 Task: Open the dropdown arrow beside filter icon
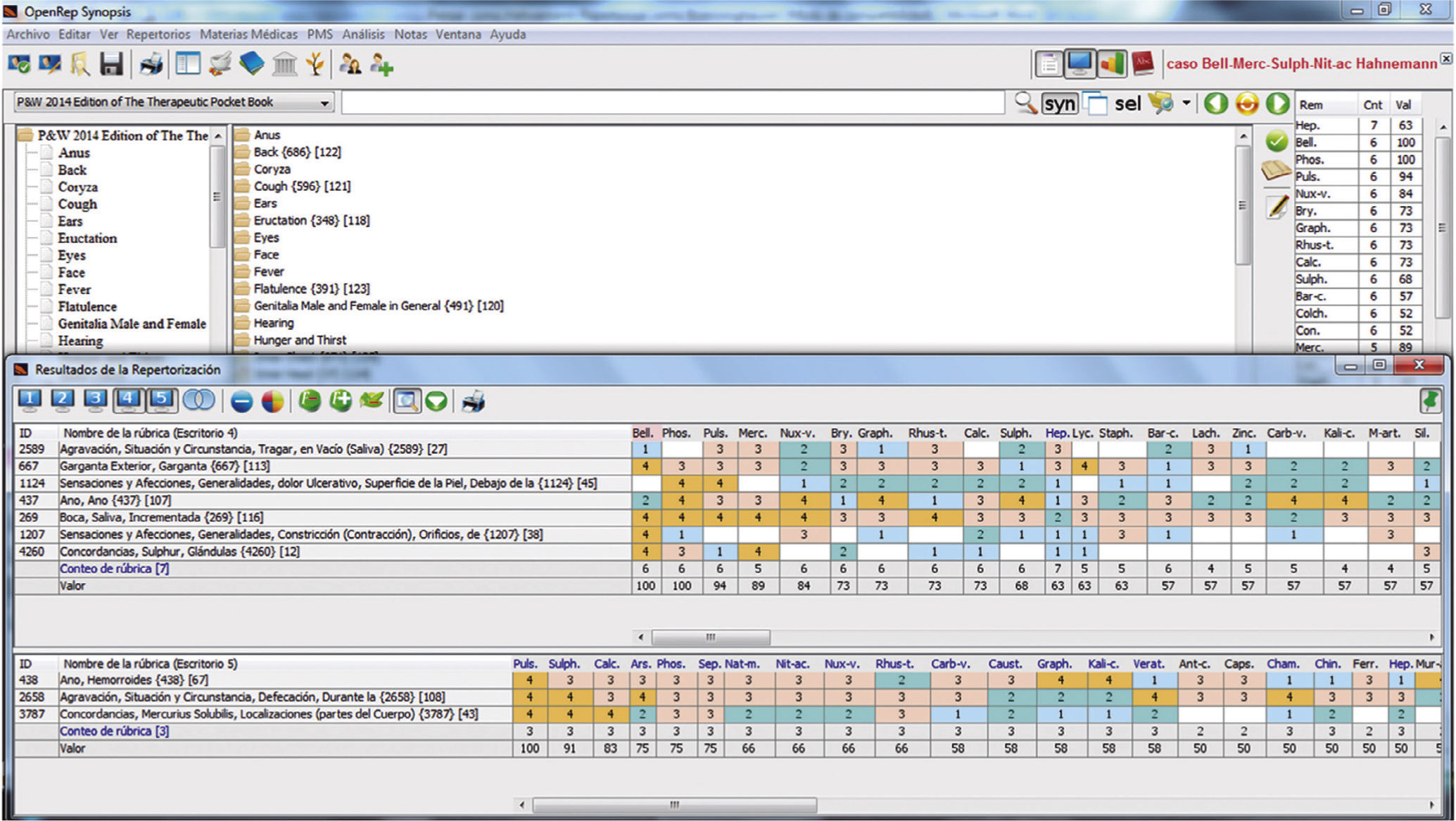tap(1186, 103)
